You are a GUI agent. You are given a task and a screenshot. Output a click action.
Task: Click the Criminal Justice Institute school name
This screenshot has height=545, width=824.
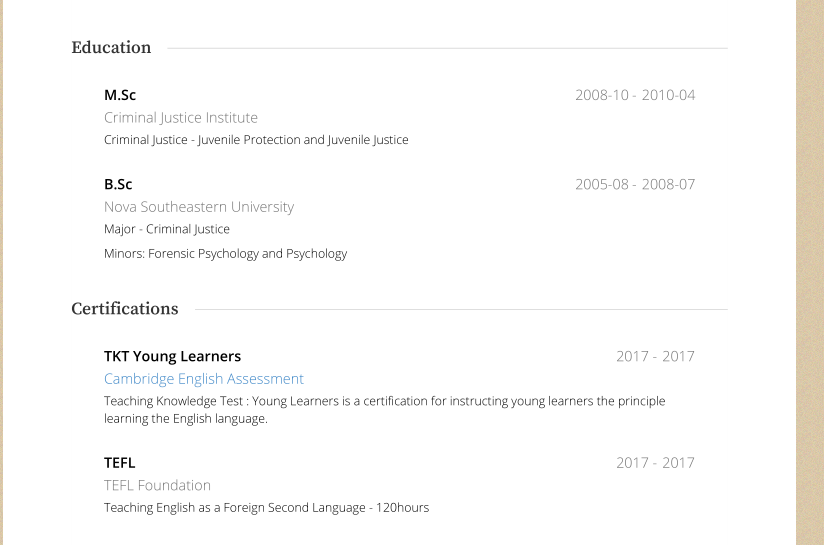tap(181, 118)
